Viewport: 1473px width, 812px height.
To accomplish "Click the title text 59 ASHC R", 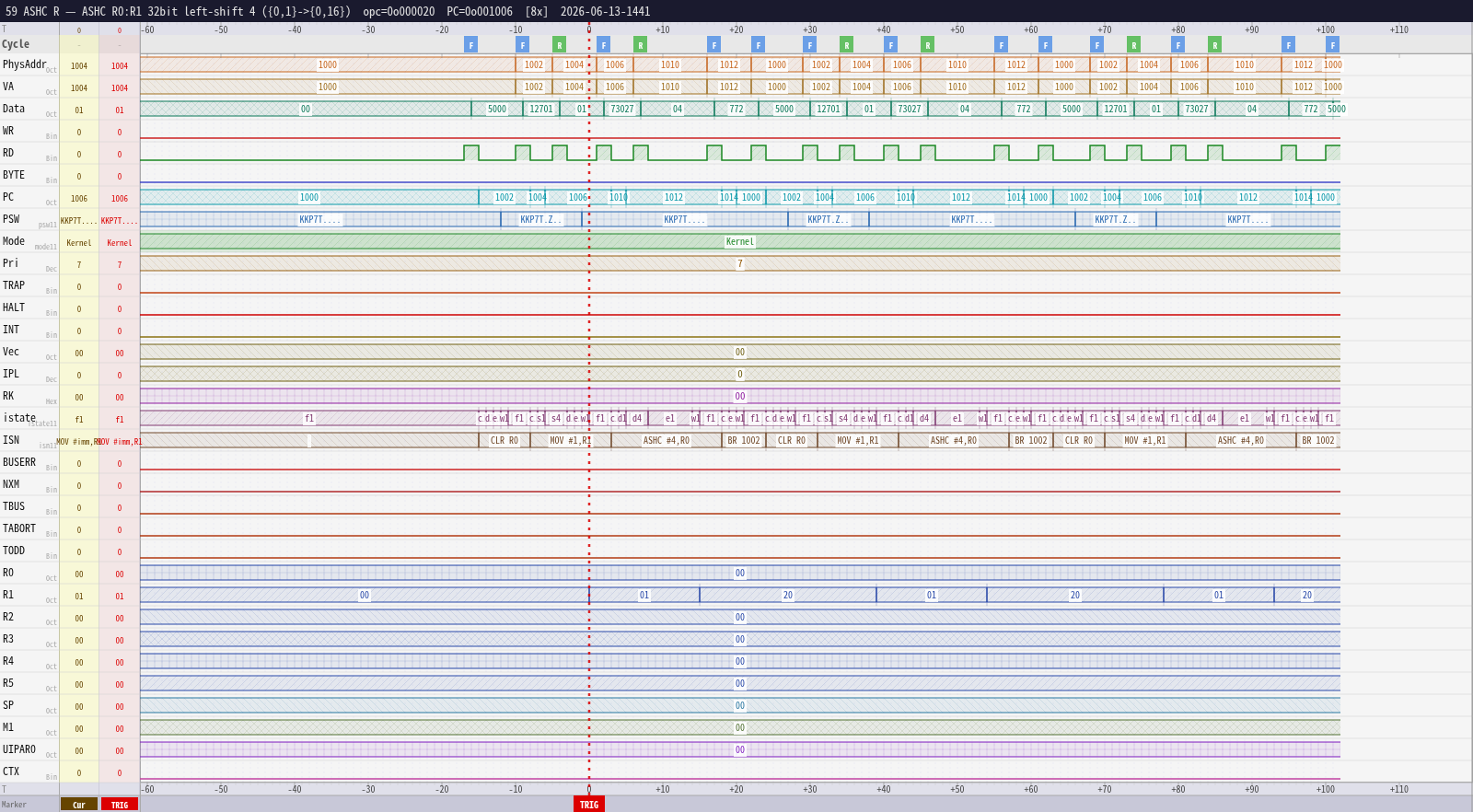I will (32, 12).
